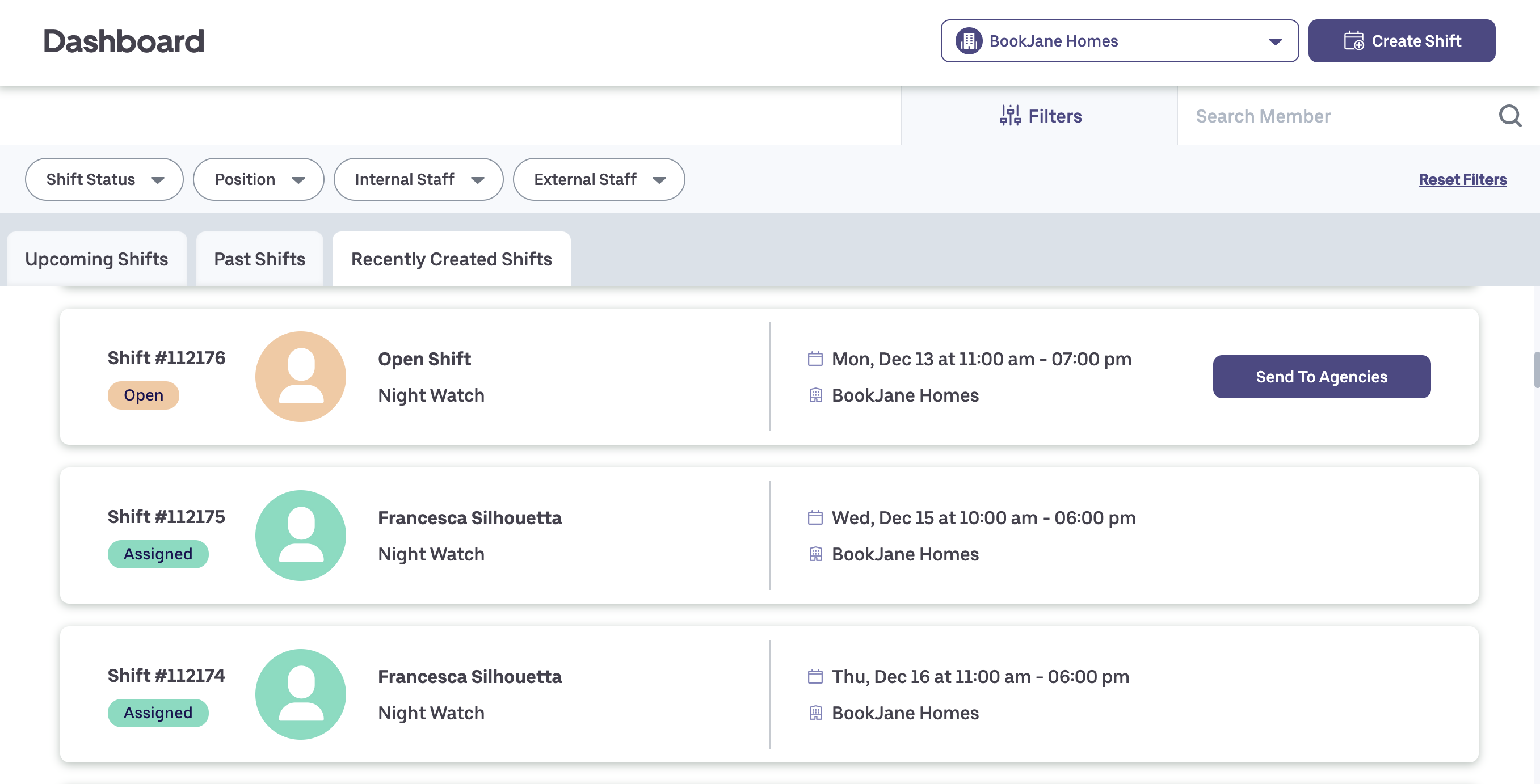Click the Send To Agencies button
1540x784 pixels.
(x=1321, y=377)
